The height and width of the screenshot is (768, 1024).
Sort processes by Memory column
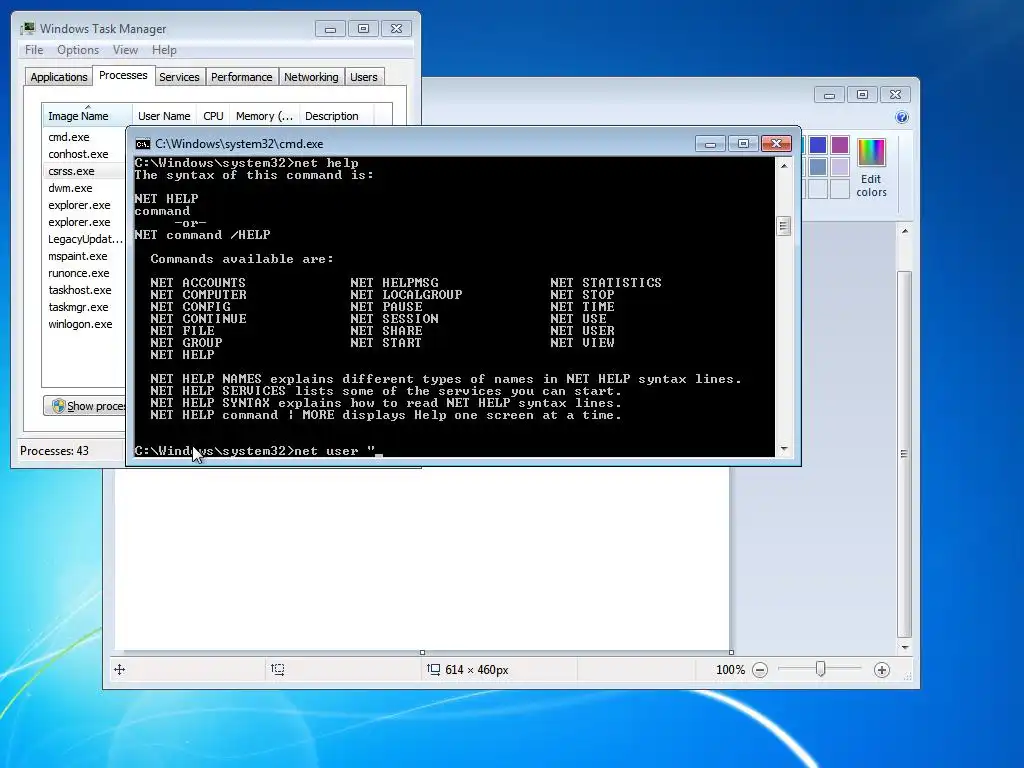pos(264,116)
